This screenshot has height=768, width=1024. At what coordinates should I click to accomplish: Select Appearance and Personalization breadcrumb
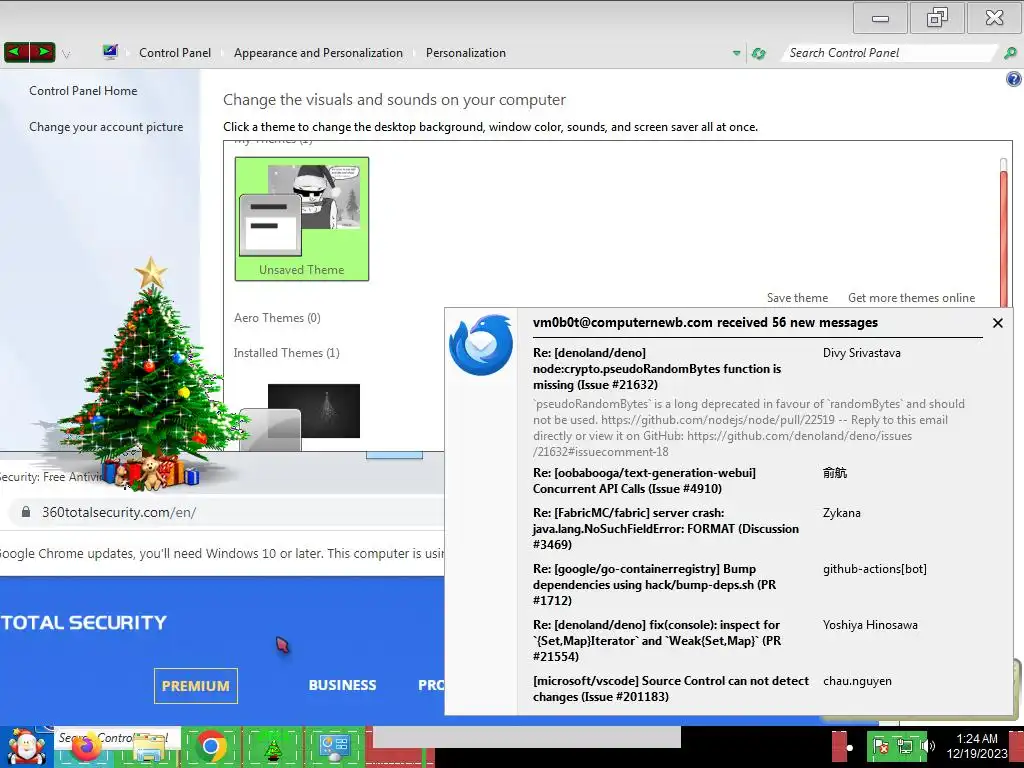(318, 53)
